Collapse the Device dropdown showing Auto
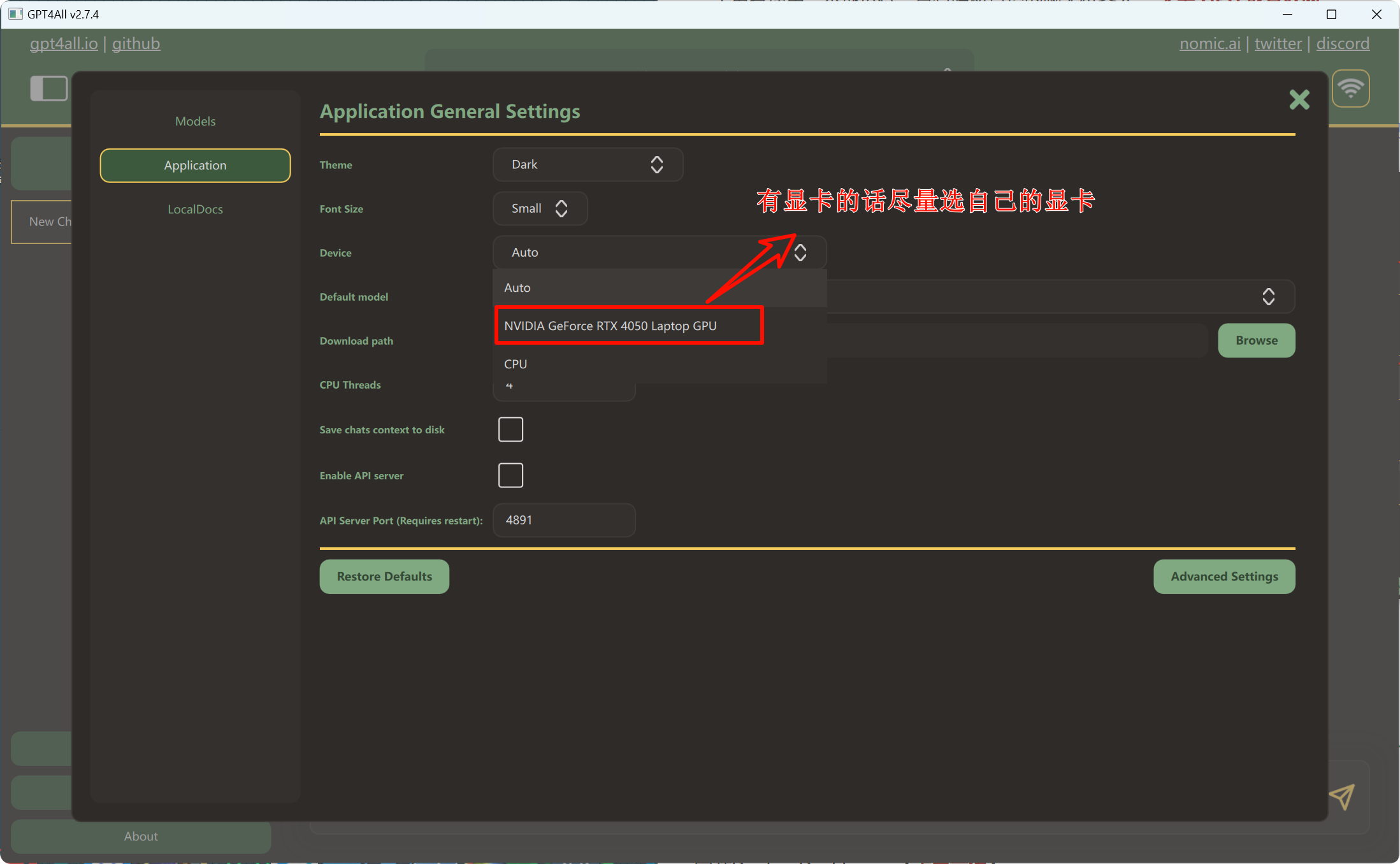Image resolution: width=1400 pixels, height=864 pixels. coord(660,252)
